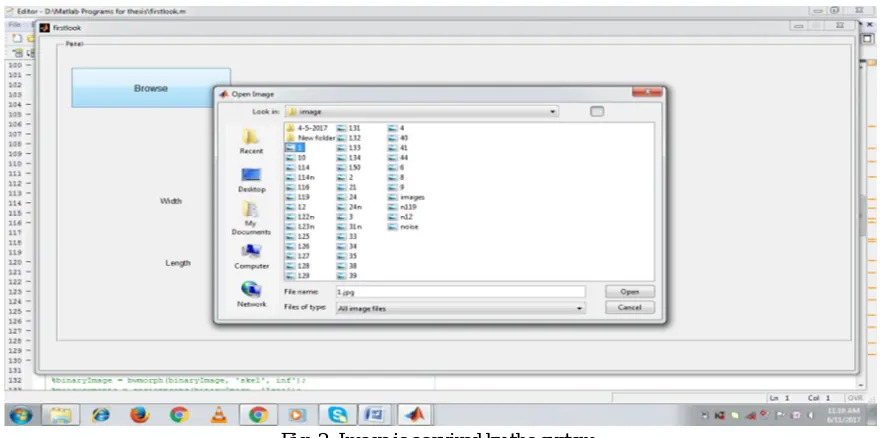
Task: Click the Browse button on the panel
Action: tap(151, 88)
